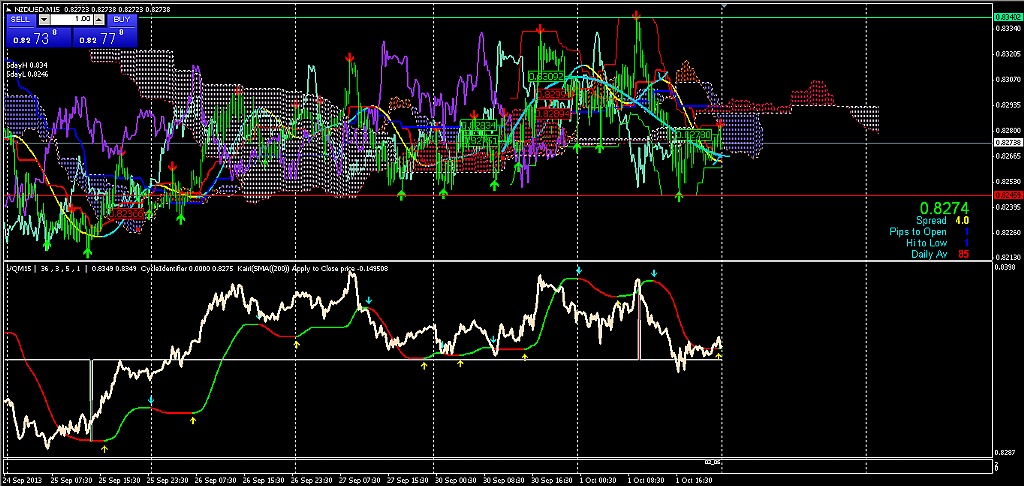Click the Spread 4.0 readout

(x=942, y=221)
